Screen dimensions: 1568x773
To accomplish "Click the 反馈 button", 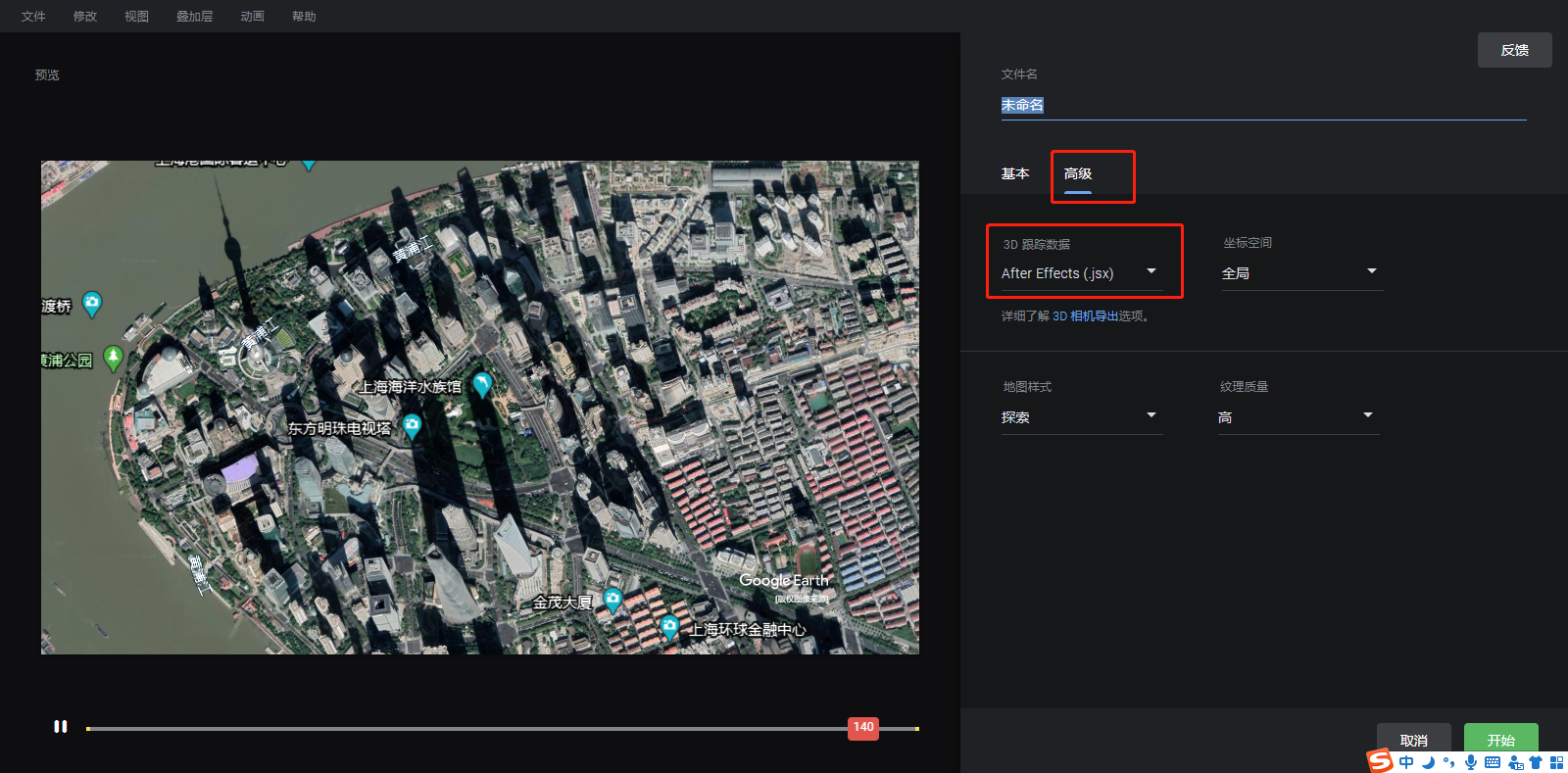I will (1514, 50).
